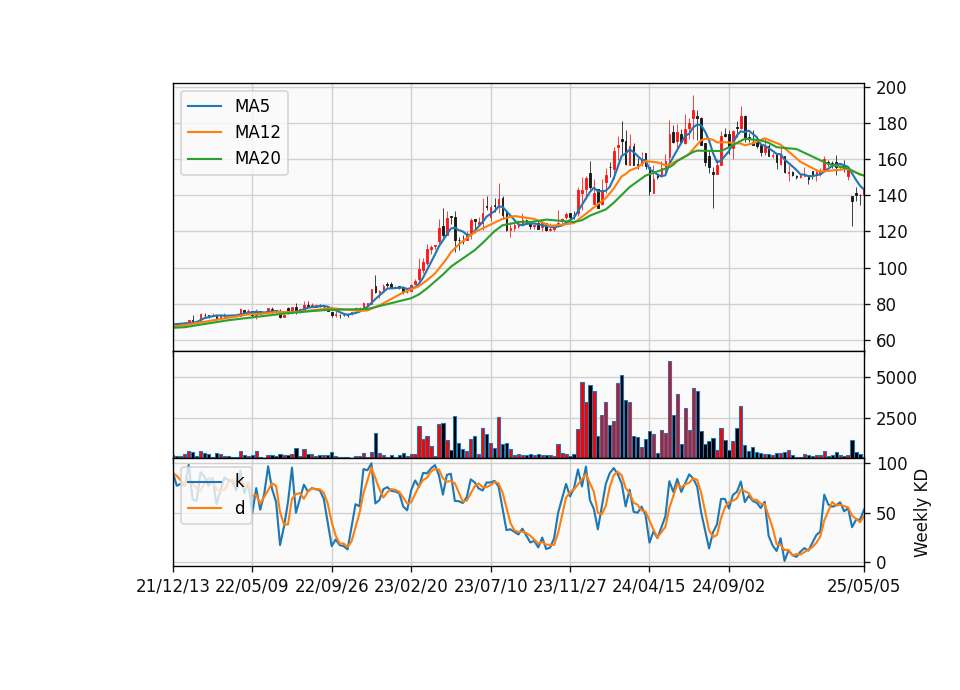Click the orange MA12 legend line sample

[204, 132]
